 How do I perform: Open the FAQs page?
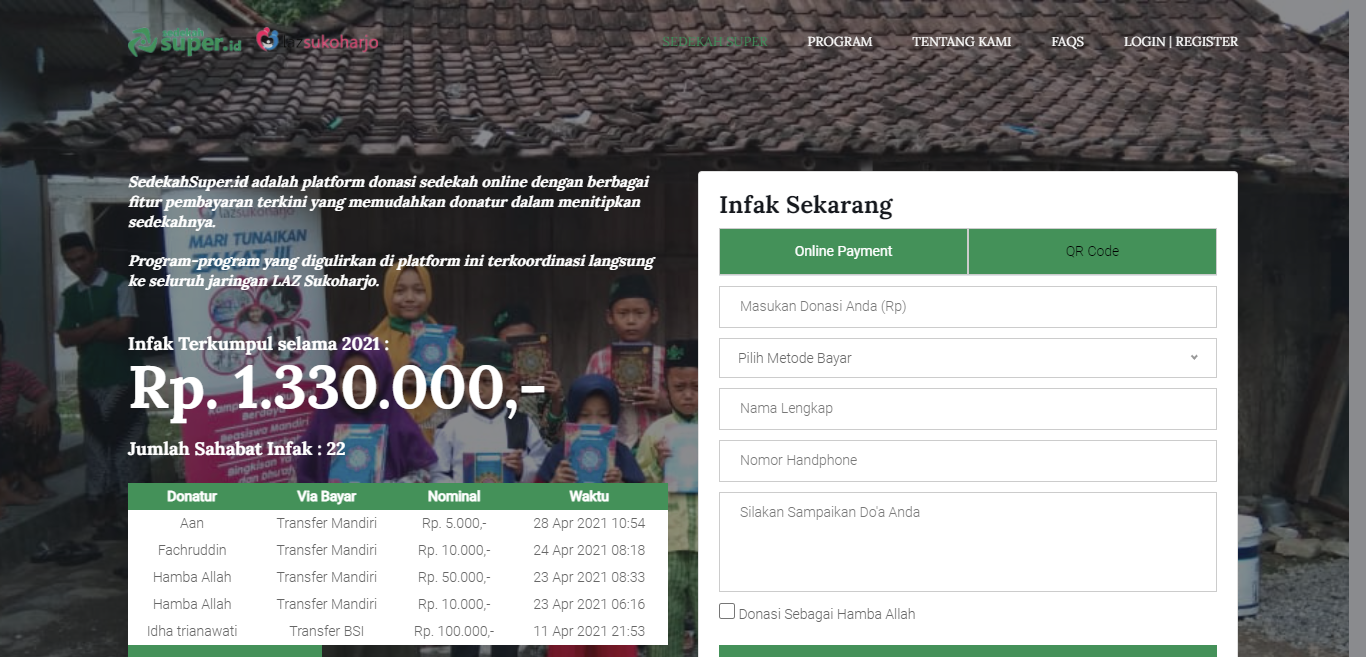click(1068, 42)
